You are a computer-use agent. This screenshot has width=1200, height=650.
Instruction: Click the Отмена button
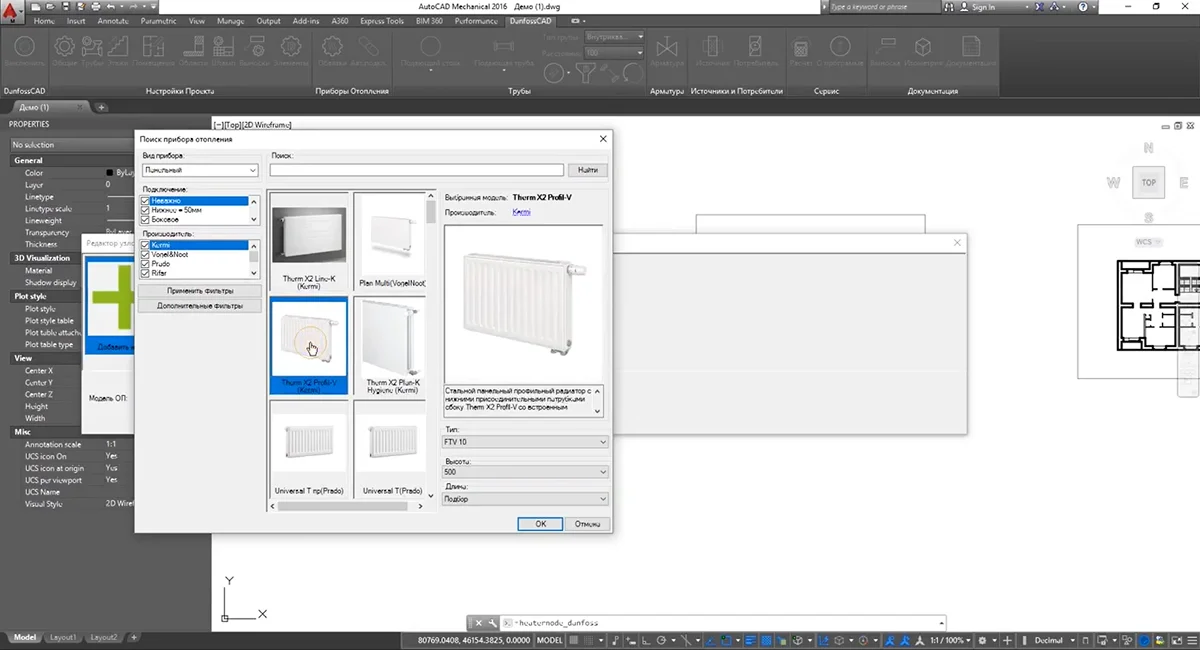tap(588, 523)
